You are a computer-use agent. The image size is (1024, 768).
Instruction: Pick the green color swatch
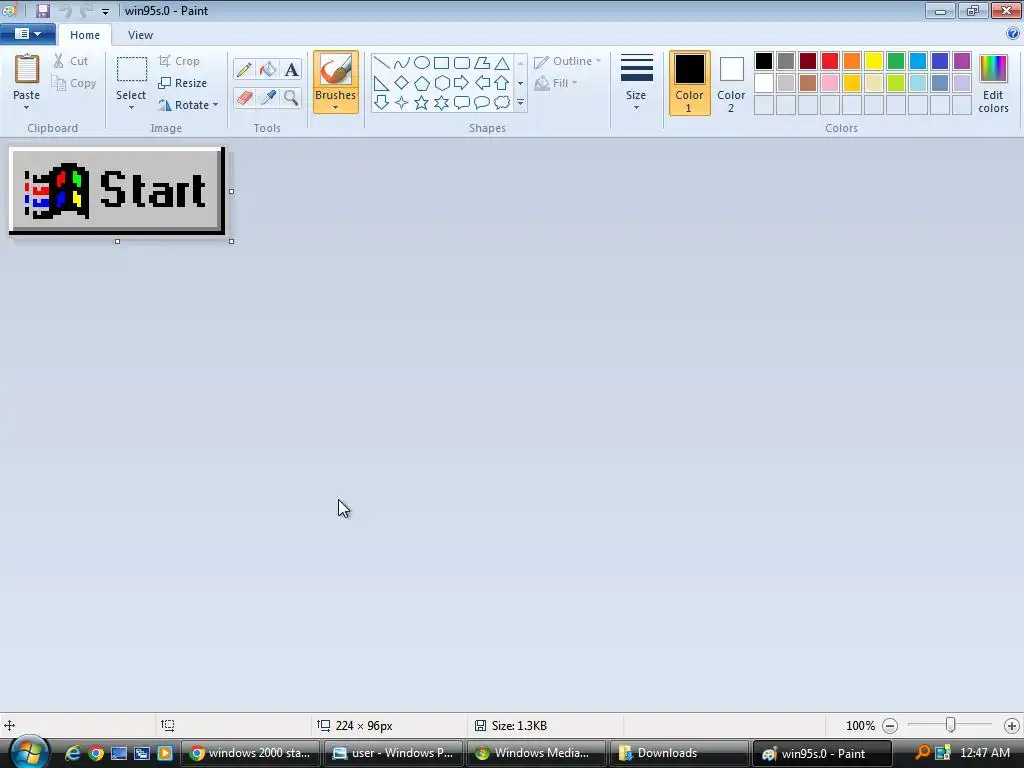point(896,61)
